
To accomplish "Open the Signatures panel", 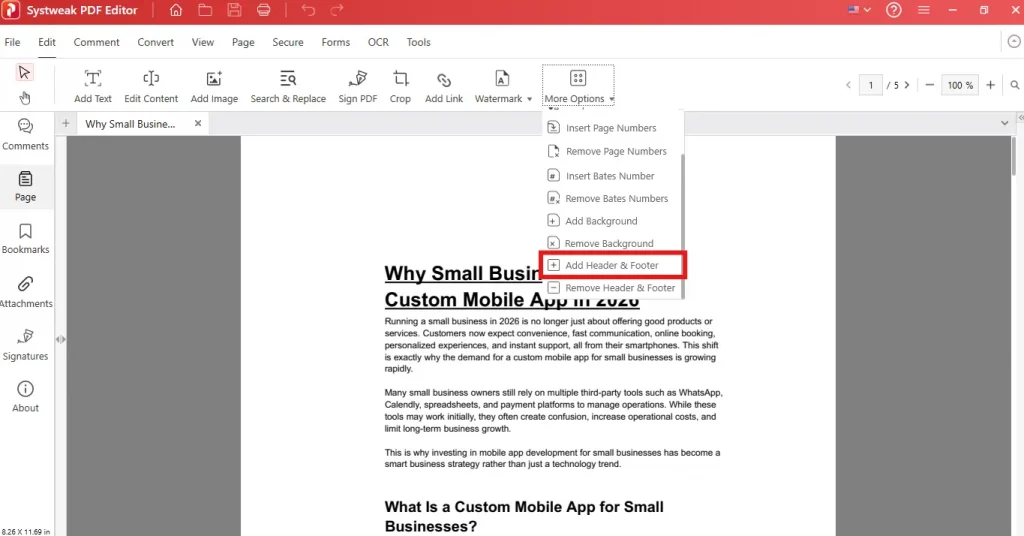I will point(25,345).
